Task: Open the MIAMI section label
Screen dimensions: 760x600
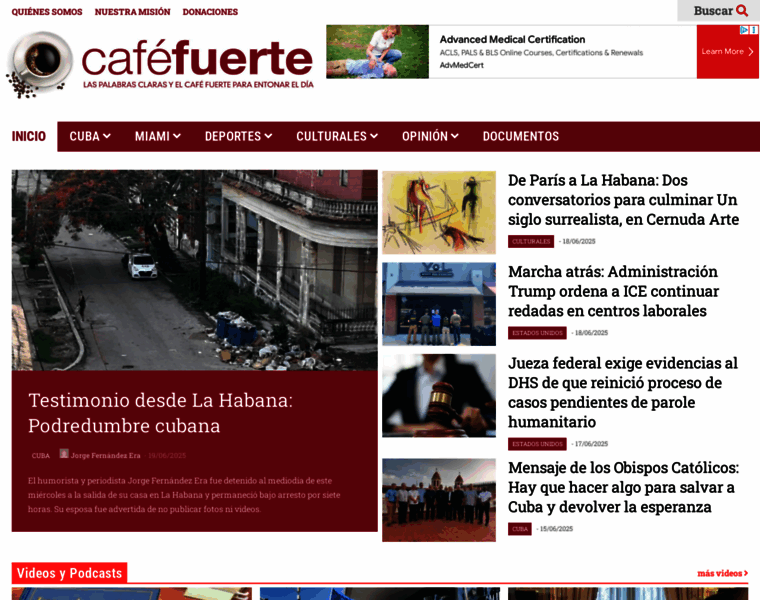Action: 152,136
